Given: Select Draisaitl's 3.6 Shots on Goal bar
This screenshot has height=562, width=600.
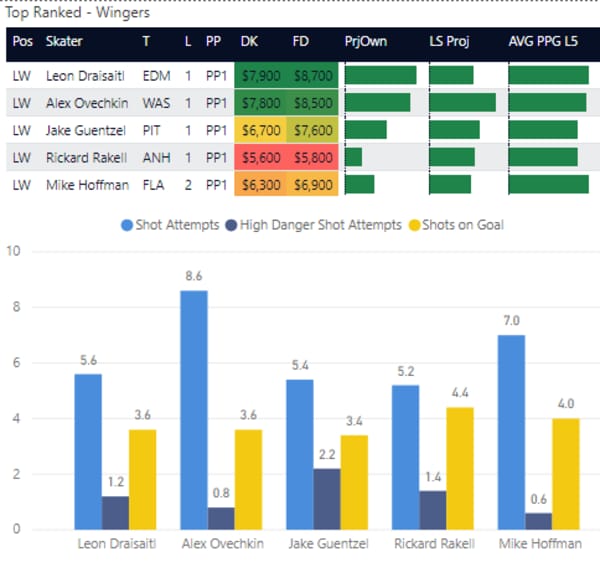Looking at the screenshot, I should pyautogui.click(x=142, y=480).
